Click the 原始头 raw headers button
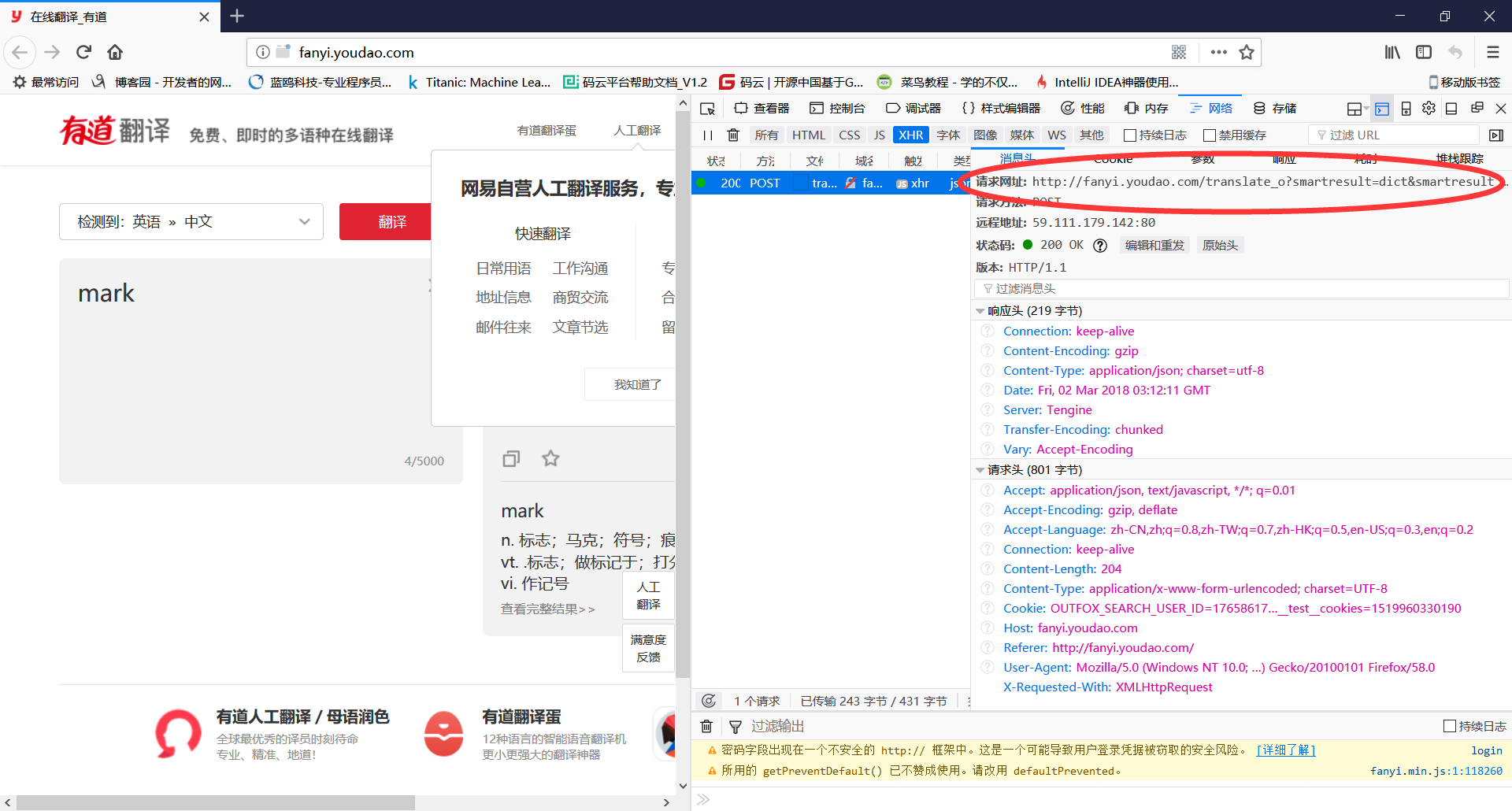 click(1220, 246)
